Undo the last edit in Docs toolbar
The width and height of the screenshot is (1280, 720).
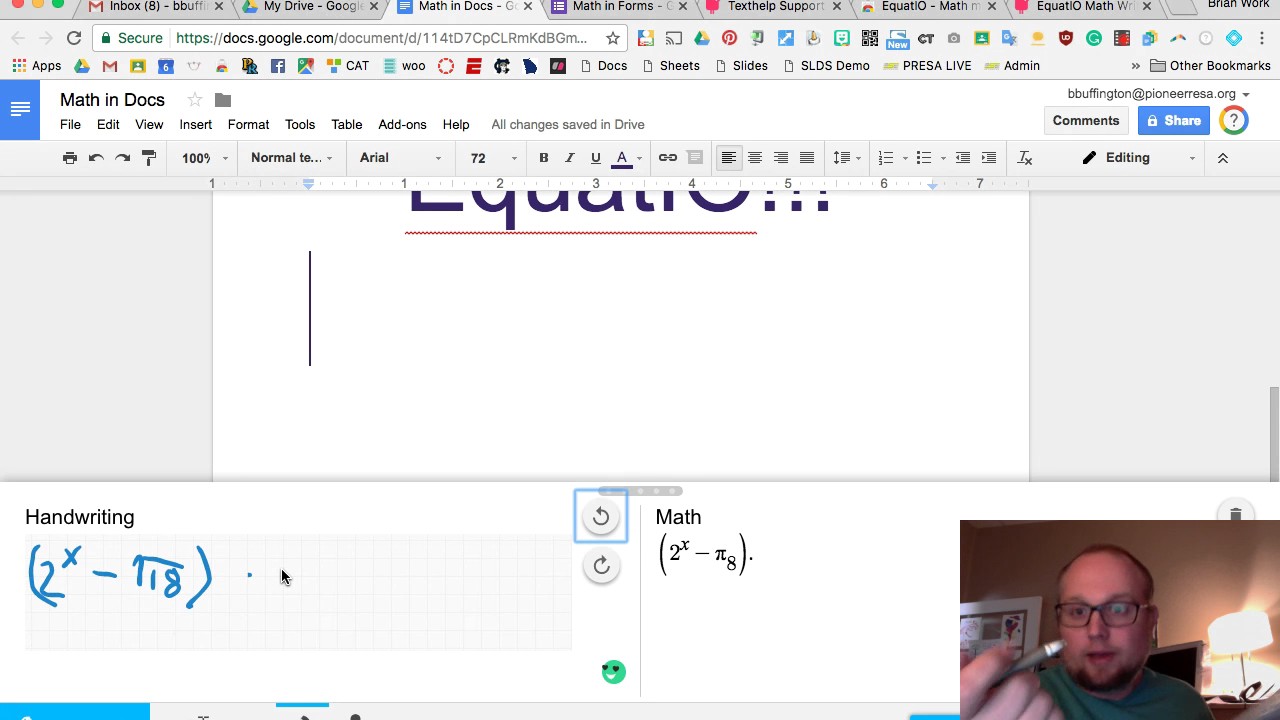pyautogui.click(x=96, y=158)
